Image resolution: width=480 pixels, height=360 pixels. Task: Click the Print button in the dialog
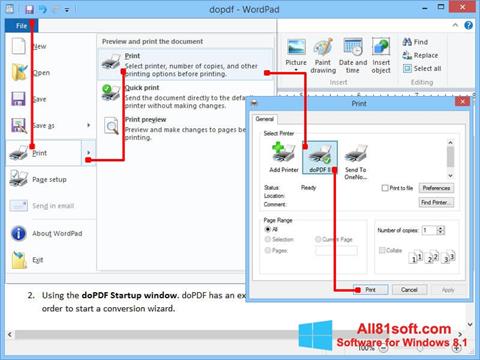click(370, 290)
